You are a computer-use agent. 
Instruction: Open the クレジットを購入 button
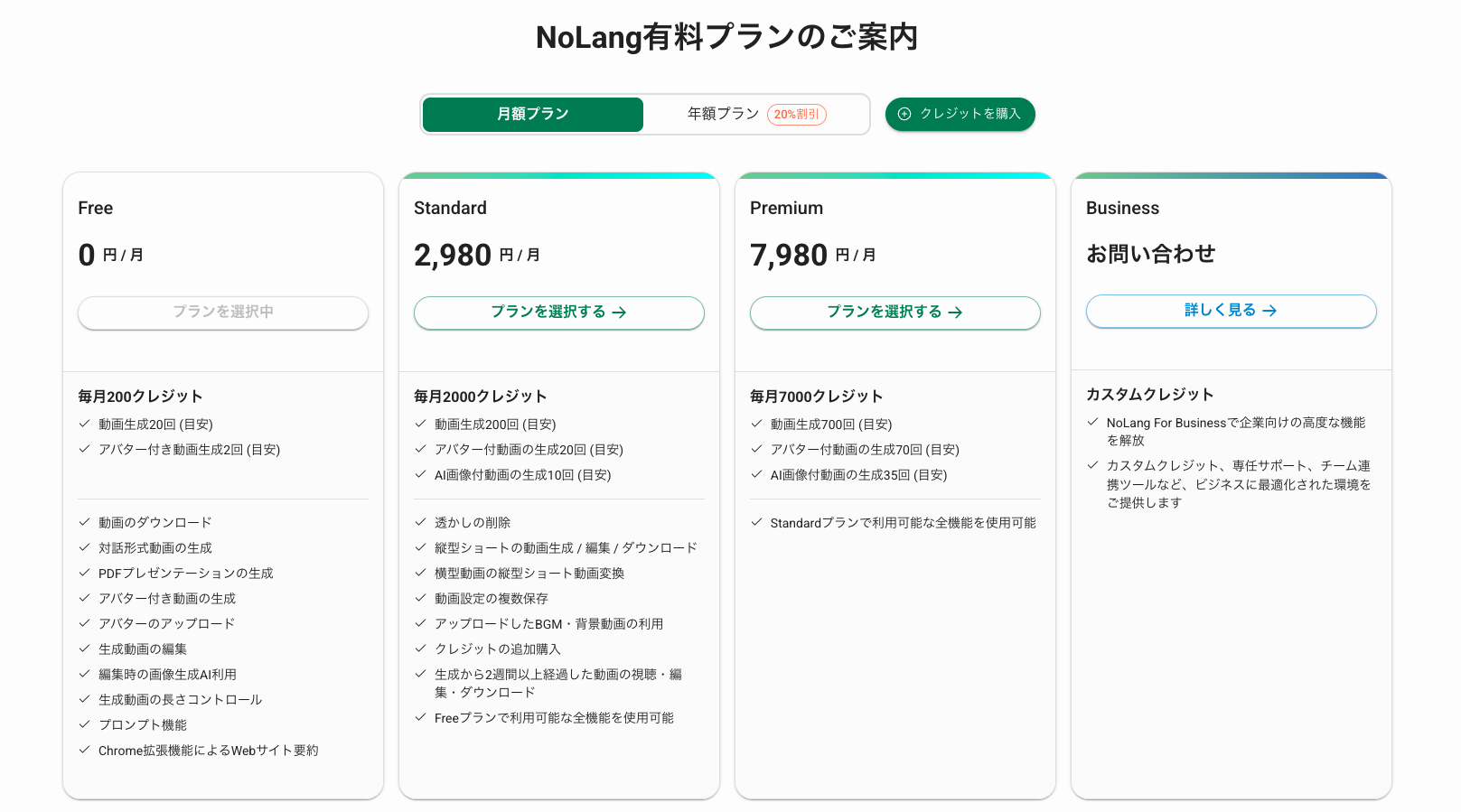[960, 115]
